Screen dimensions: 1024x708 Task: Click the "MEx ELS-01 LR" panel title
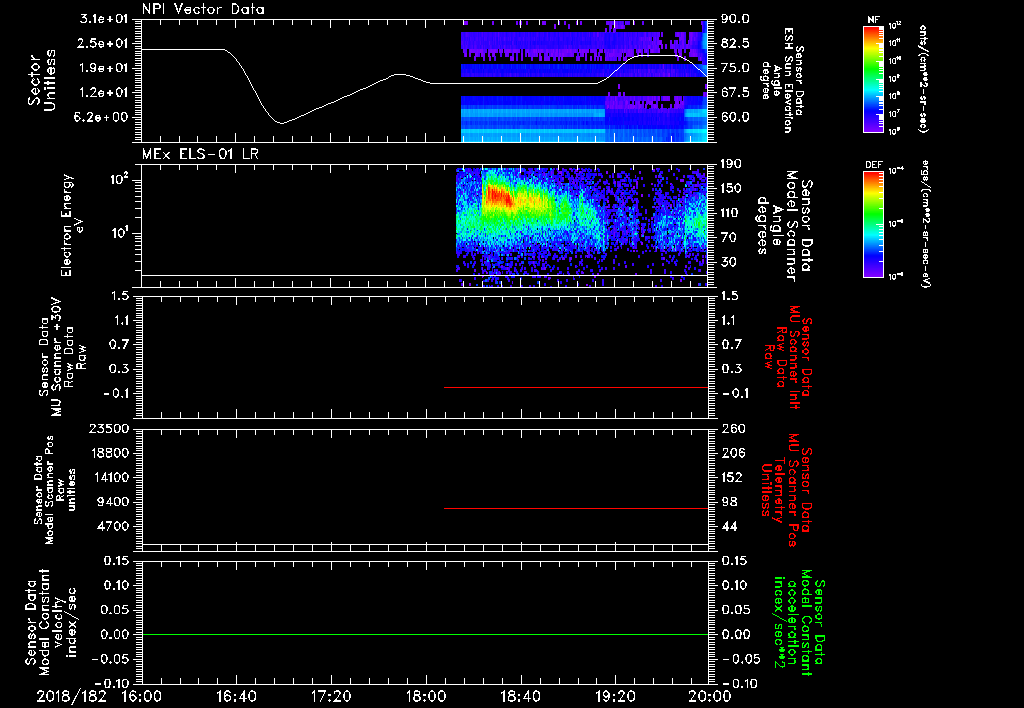click(x=200, y=154)
